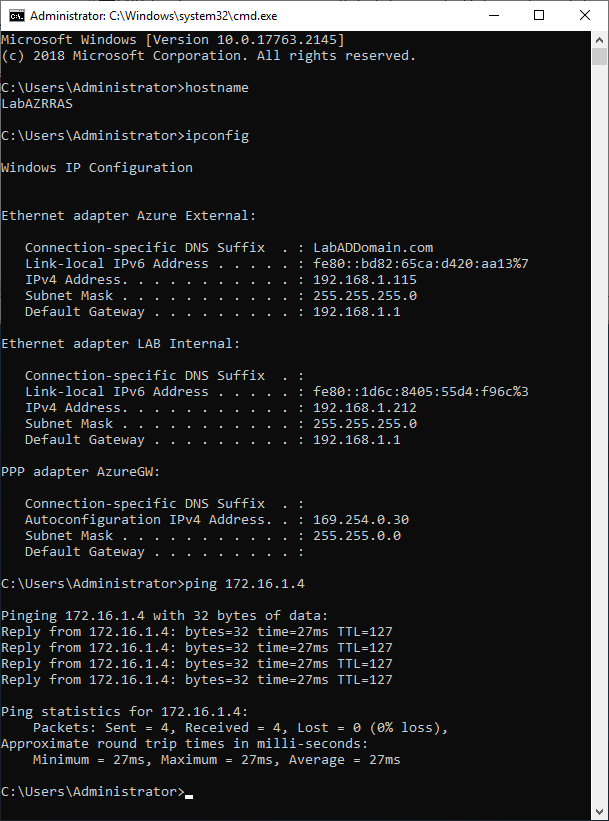The width and height of the screenshot is (609, 821).
Task: Click the scrollbar down arrow
Action: pos(601,812)
